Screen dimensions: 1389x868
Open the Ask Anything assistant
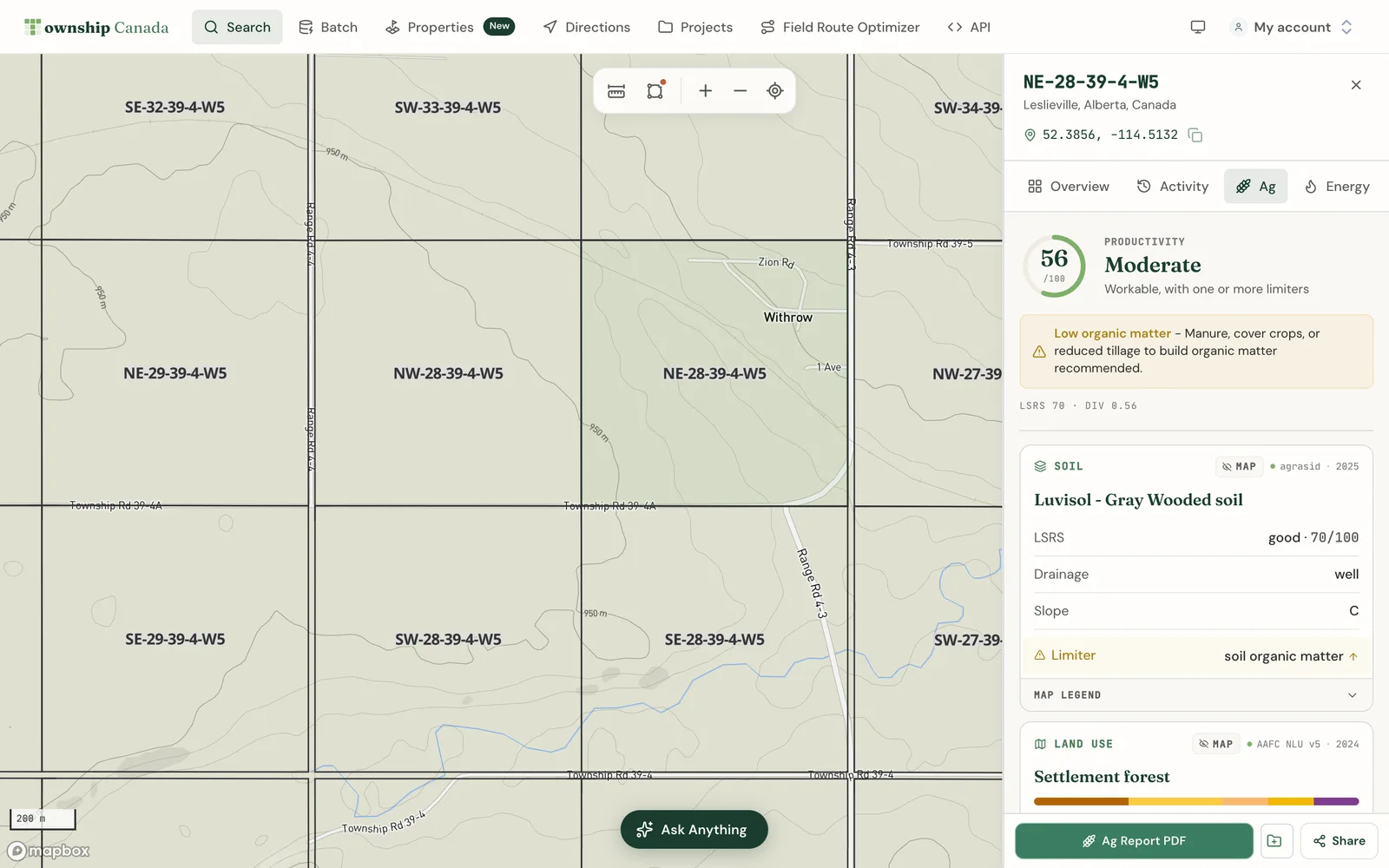(x=694, y=830)
